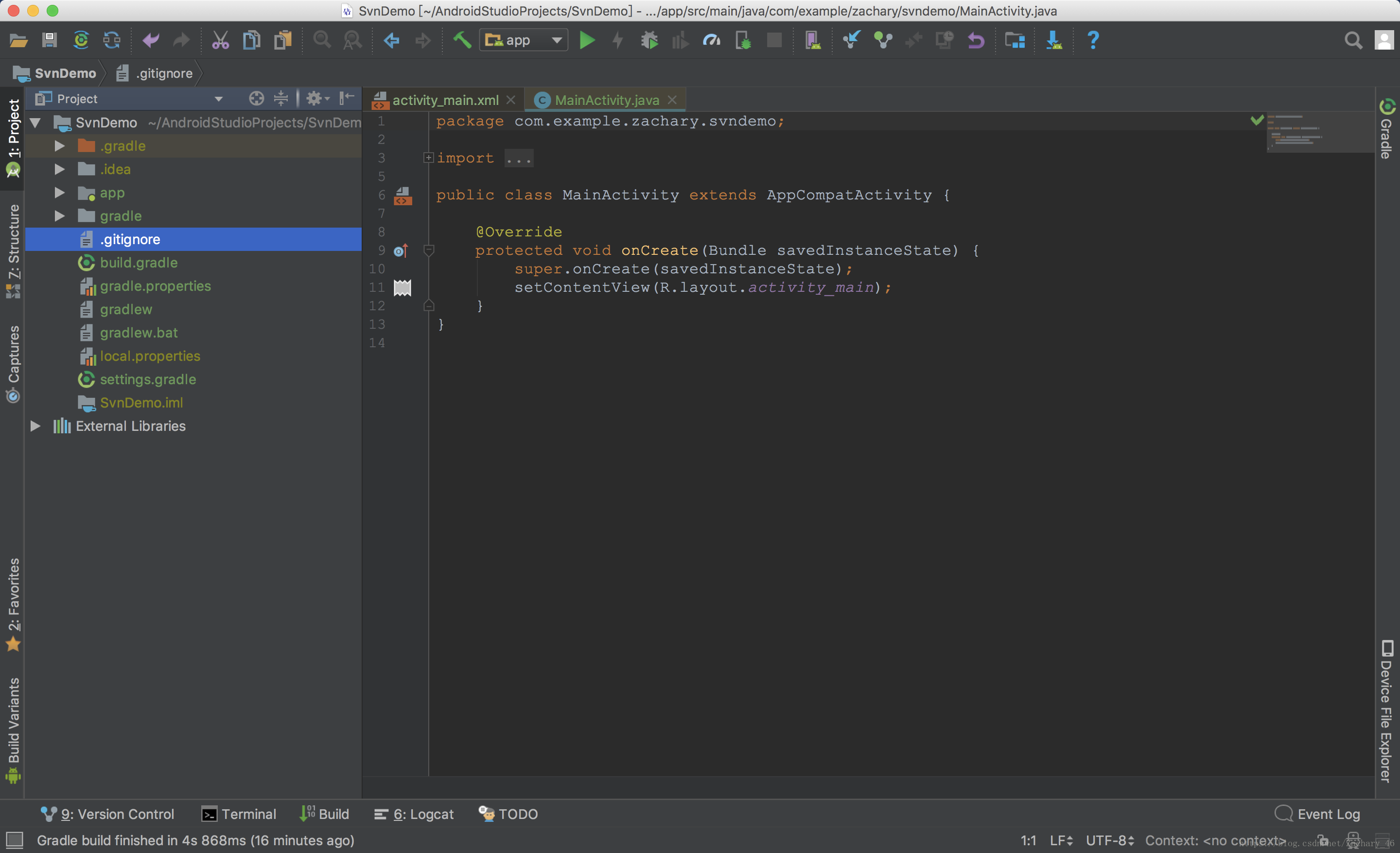Click the LF line separator selector
The image size is (1400, 853).
pyautogui.click(x=1061, y=840)
